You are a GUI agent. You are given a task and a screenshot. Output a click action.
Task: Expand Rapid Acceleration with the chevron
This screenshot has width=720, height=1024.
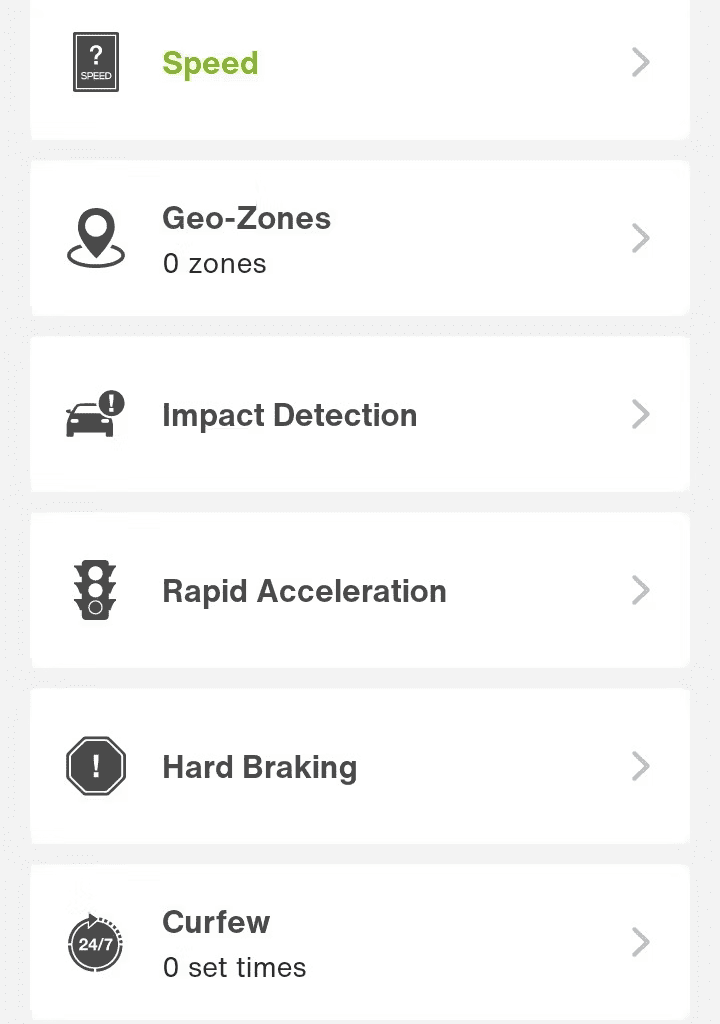point(641,590)
